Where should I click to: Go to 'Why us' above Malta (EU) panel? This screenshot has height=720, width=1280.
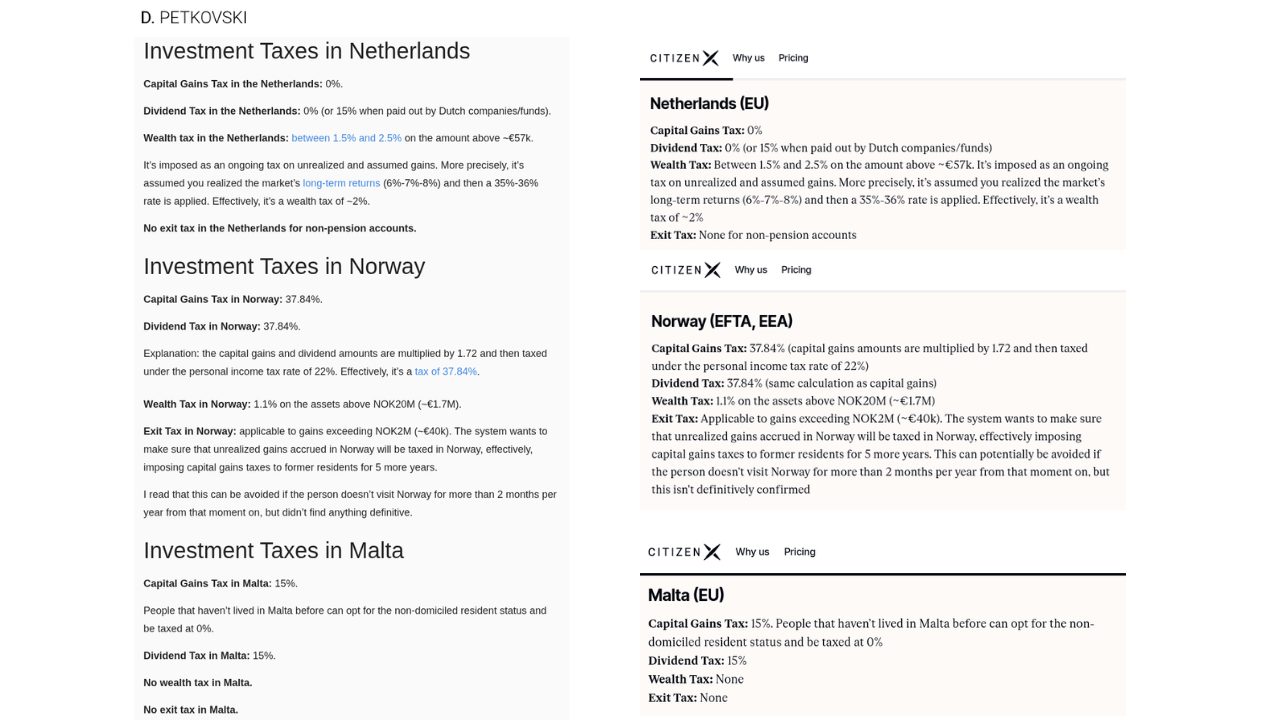pos(752,552)
